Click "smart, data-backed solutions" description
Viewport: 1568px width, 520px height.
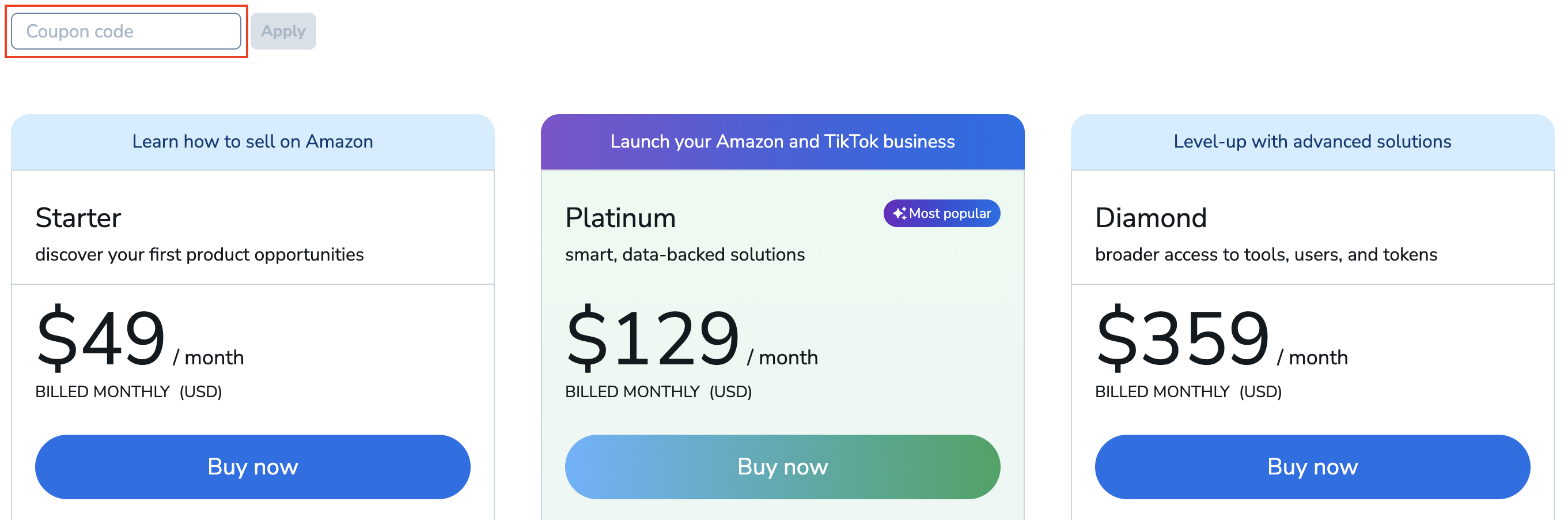(685, 254)
